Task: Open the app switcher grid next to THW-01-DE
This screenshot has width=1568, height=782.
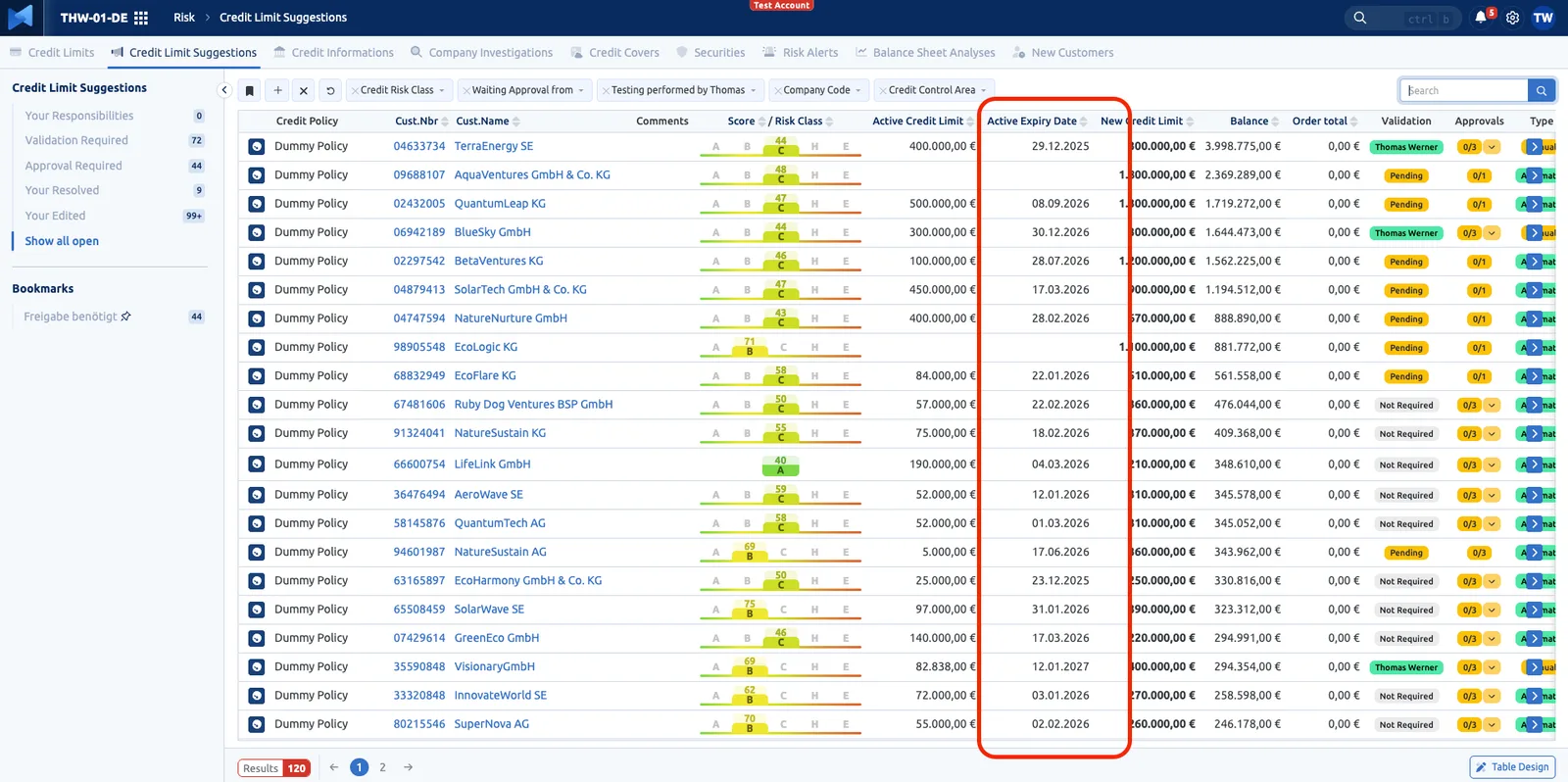Action: click(x=141, y=18)
